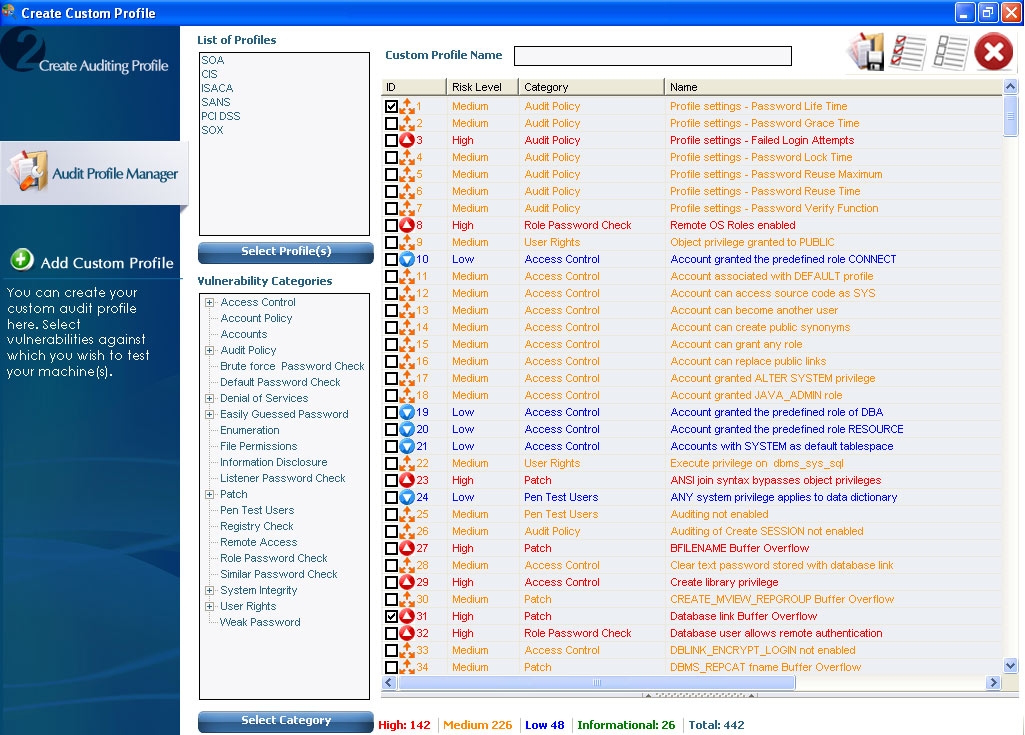Click the orange medium-risk icon on row 1
The width and height of the screenshot is (1025, 735).
point(407,106)
